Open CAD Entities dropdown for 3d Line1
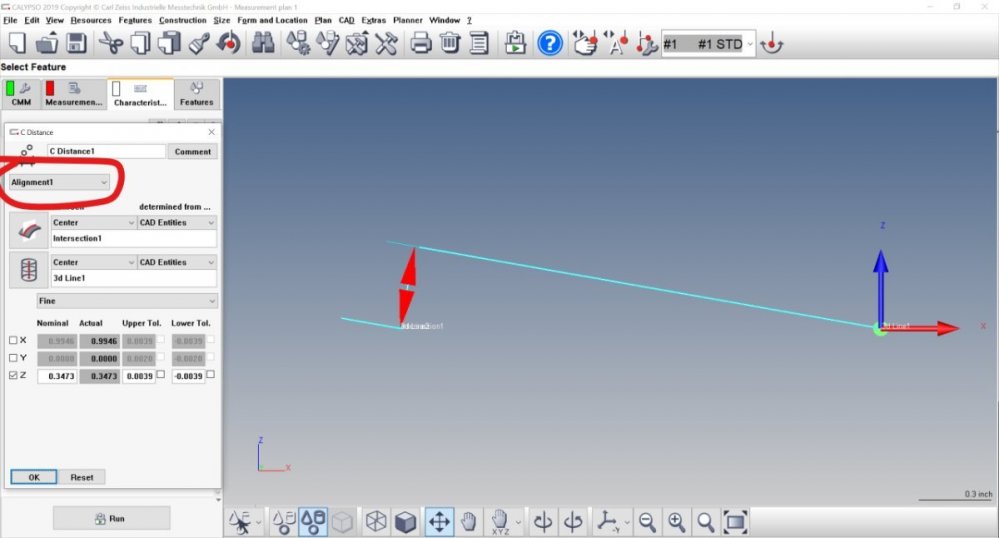The image size is (999, 538). (x=177, y=262)
